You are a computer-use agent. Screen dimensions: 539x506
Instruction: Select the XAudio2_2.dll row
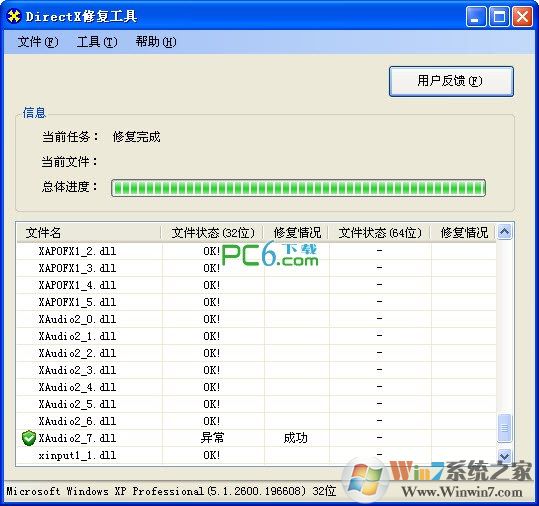pyautogui.click(x=256, y=353)
